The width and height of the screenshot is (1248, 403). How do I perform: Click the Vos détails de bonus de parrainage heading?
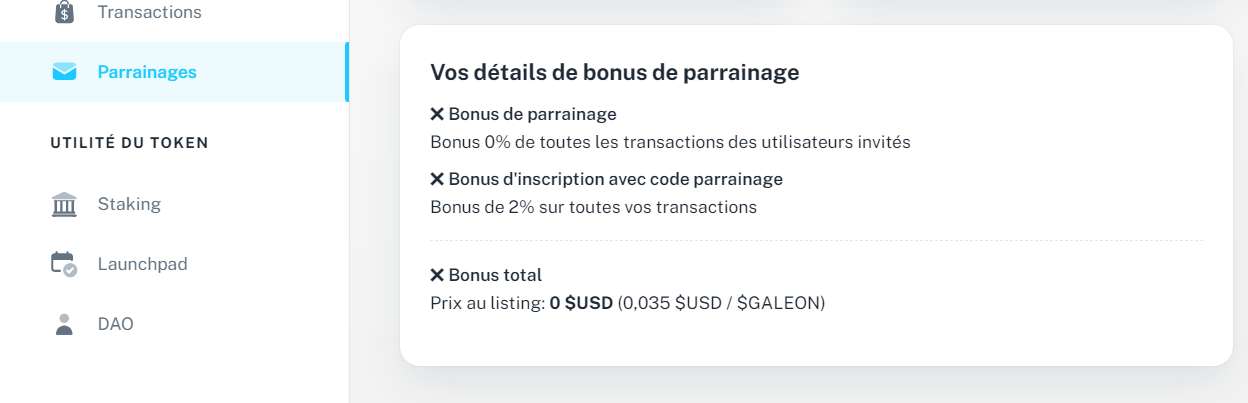pos(614,72)
